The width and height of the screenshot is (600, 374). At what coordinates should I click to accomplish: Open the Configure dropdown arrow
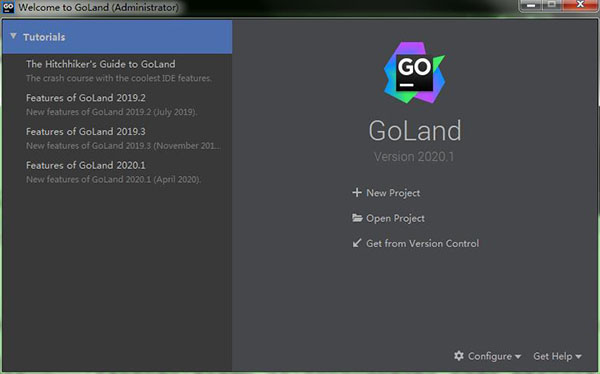[x=518, y=357]
